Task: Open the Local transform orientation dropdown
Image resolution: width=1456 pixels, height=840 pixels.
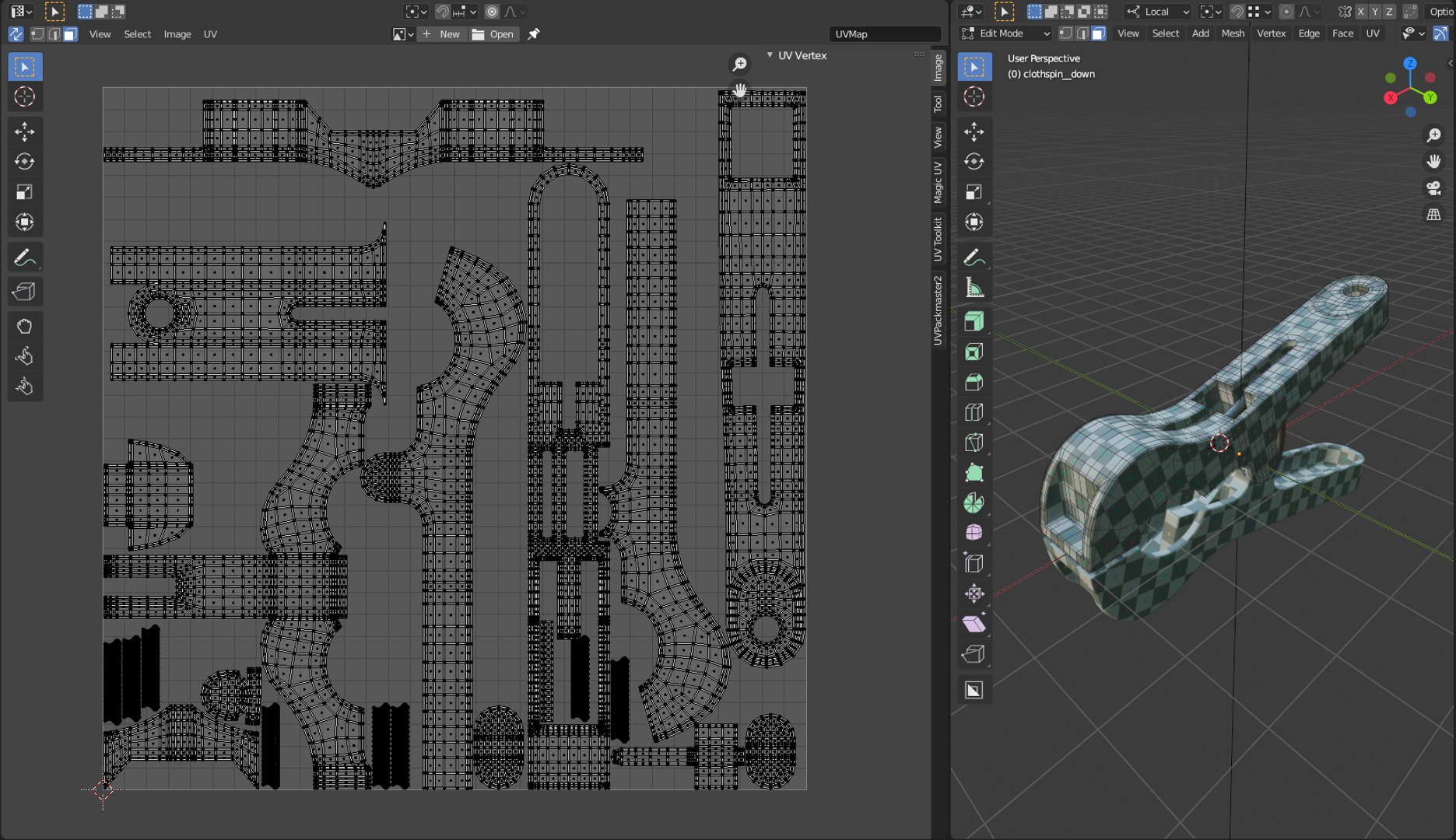Action: point(1158,12)
